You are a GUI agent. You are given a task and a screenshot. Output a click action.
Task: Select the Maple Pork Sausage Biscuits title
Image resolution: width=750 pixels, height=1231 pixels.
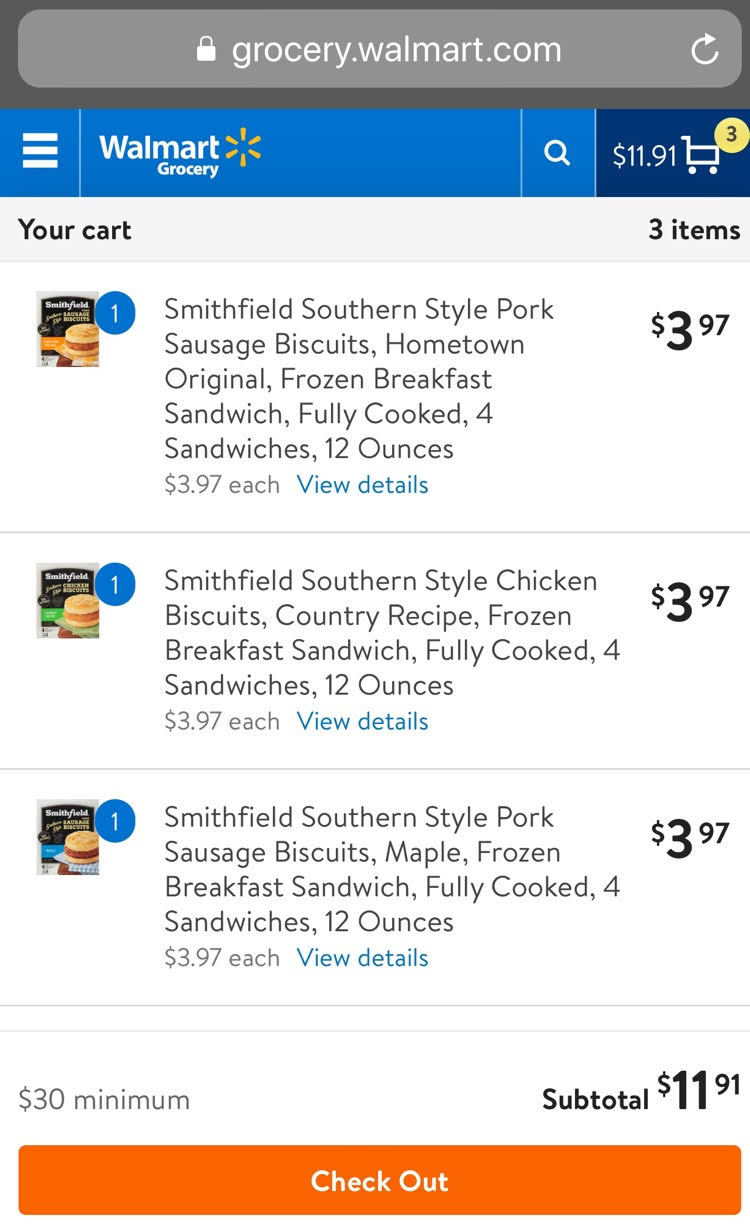[x=390, y=869]
